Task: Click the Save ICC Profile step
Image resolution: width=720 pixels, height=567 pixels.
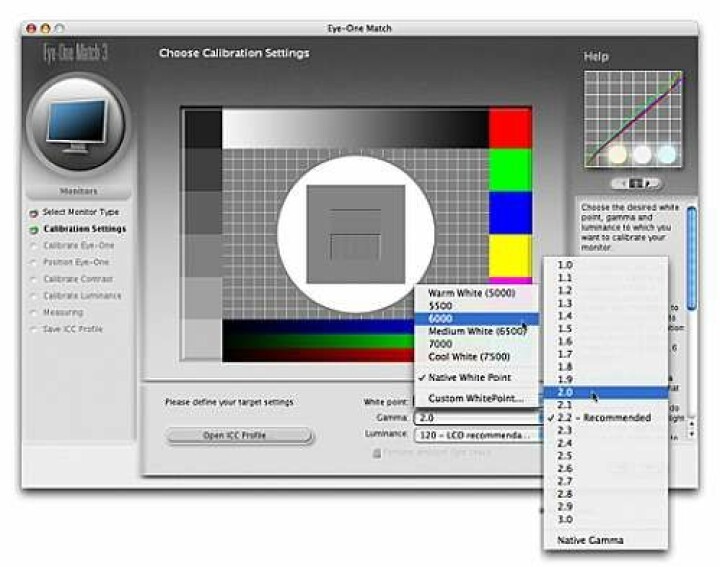Action: (x=73, y=329)
